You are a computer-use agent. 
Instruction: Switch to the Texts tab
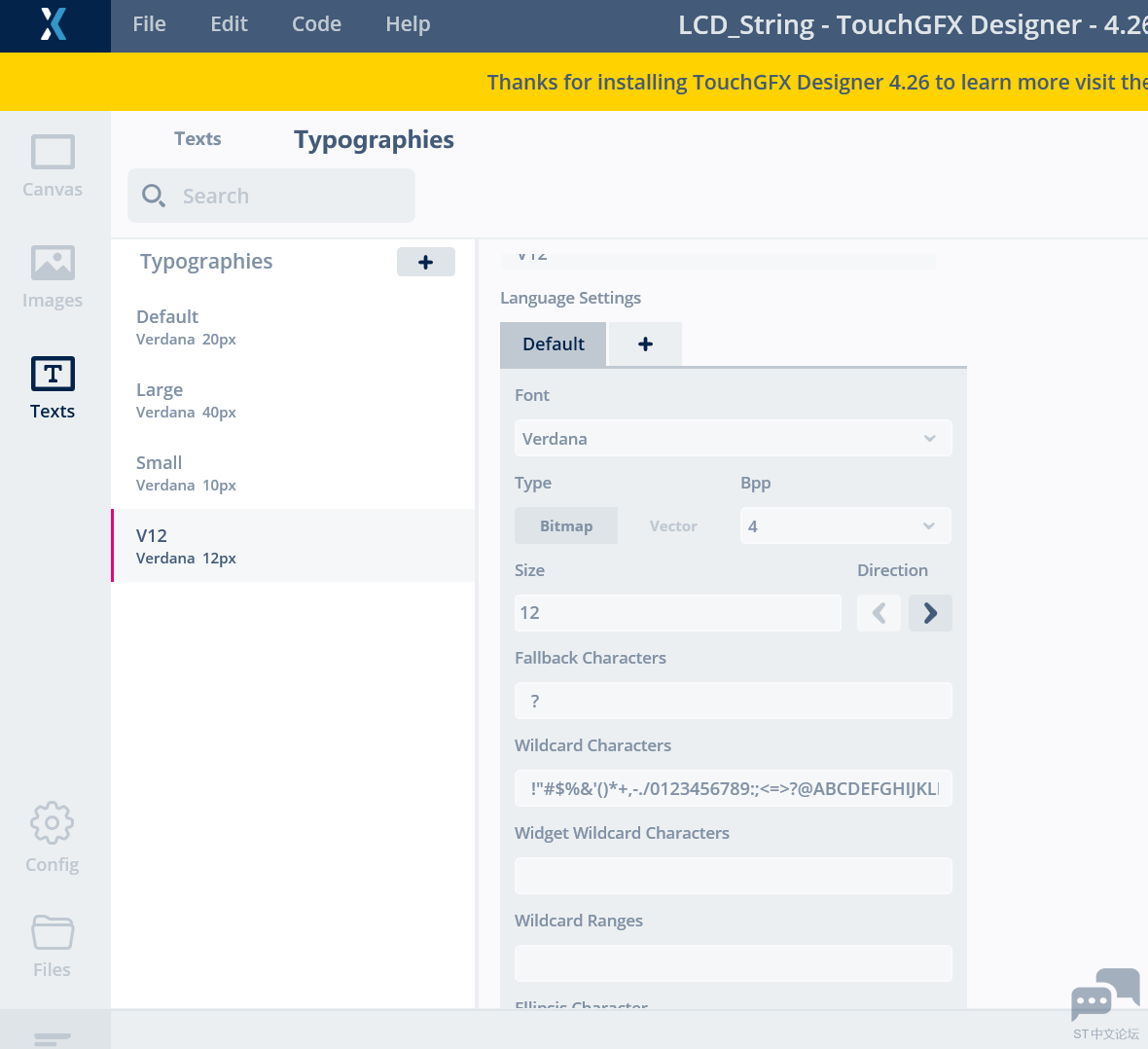coord(197,139)
